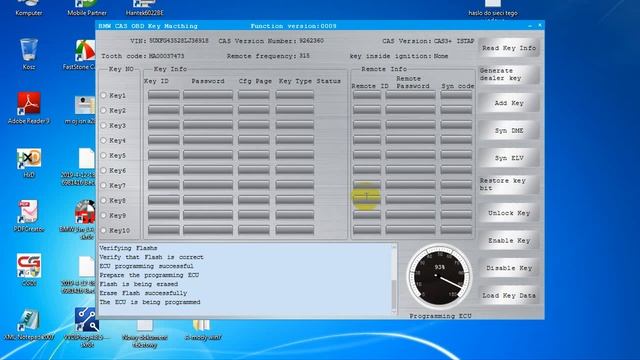Click the Syn DME button
The height and width of the screenshot is (360, 640).
pyautogui.click(x=509, y=131)
